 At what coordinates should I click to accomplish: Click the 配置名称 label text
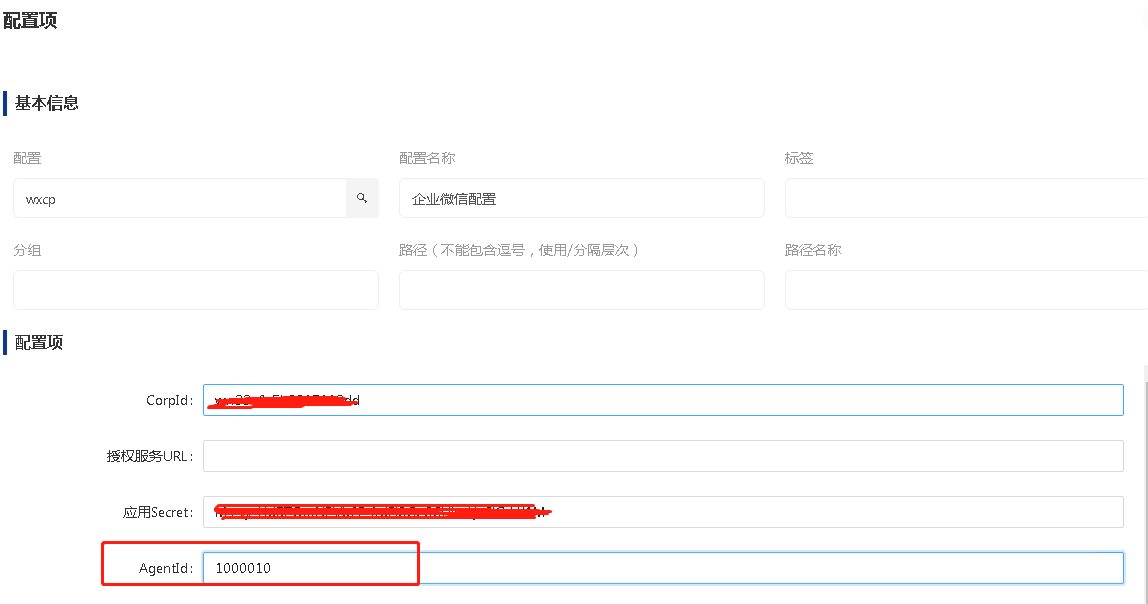point(427,158)
